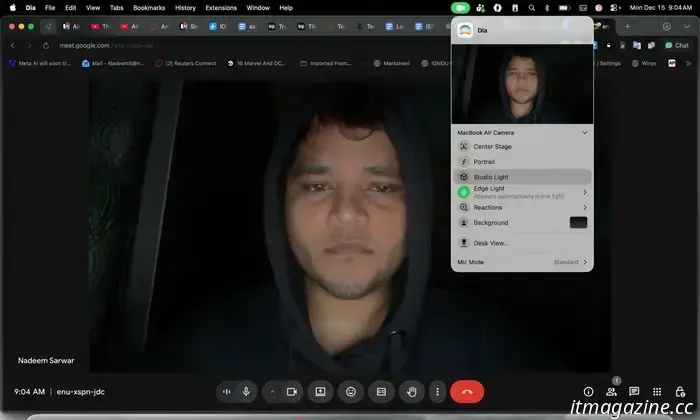Open Marksheet bookmark
This screenshot has width=700, height=420.
point(392,63)
